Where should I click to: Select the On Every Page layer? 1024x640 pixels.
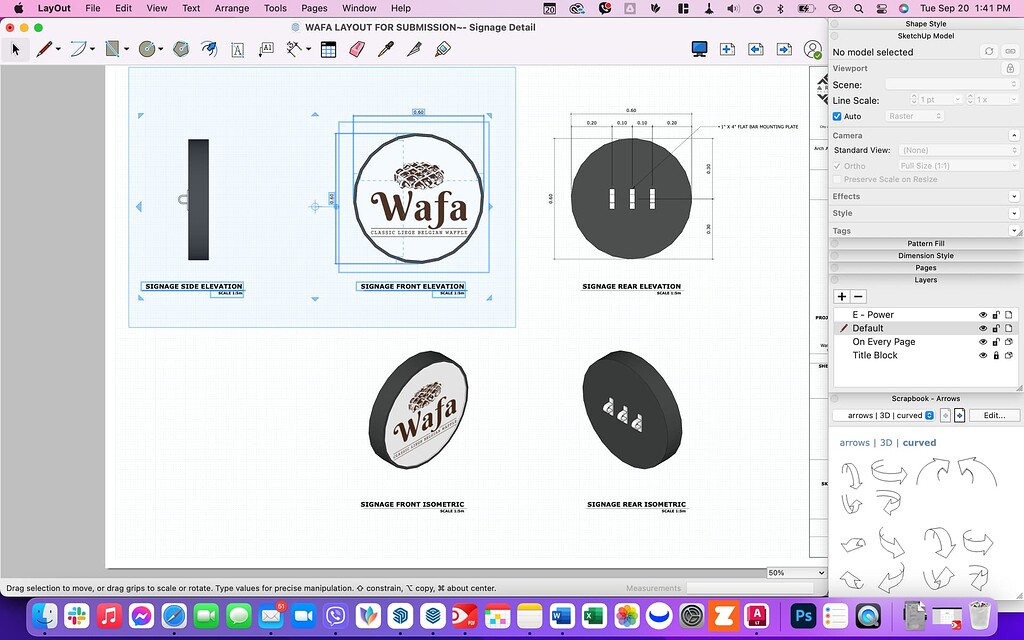click(x=883, y=342)
